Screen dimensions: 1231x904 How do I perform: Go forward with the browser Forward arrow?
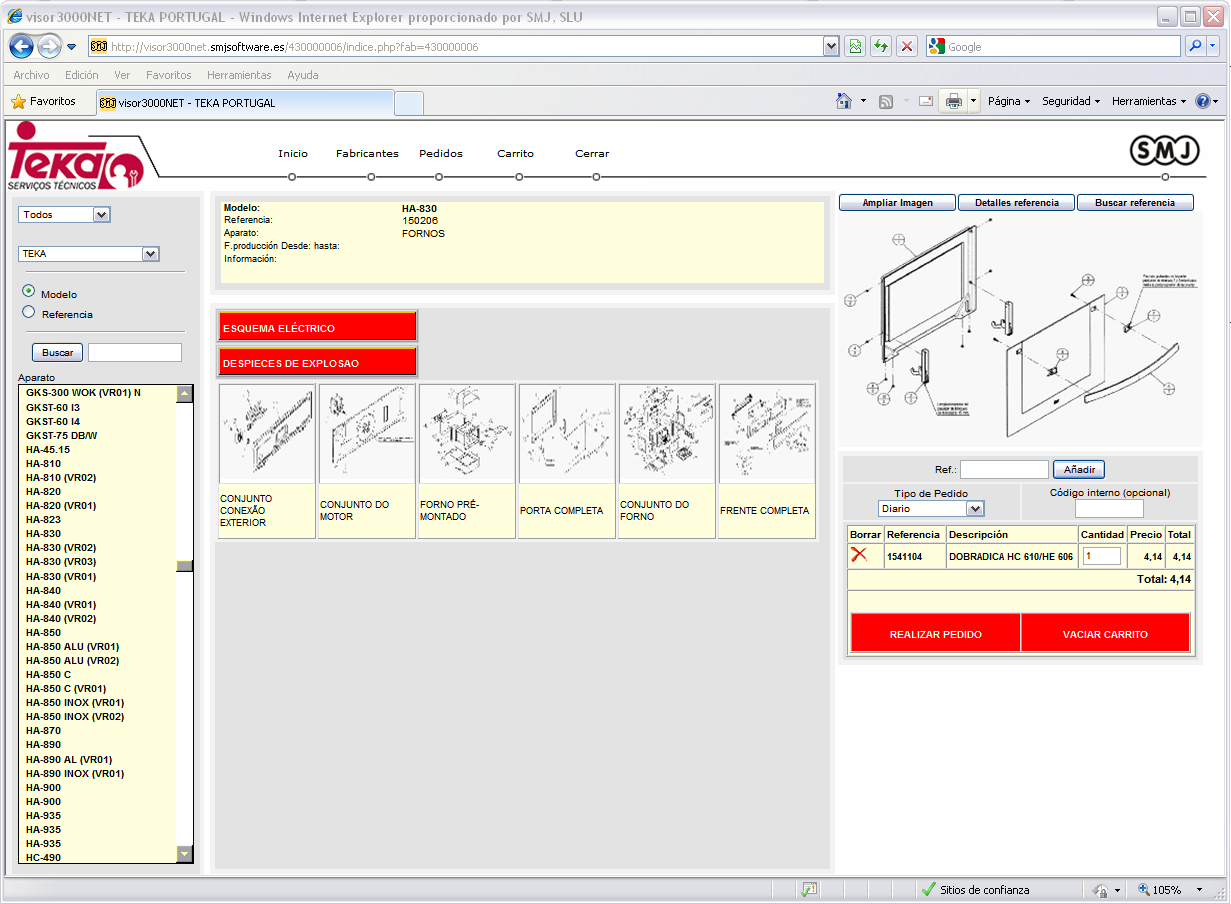pyautogui.click(x=49, y=46)
